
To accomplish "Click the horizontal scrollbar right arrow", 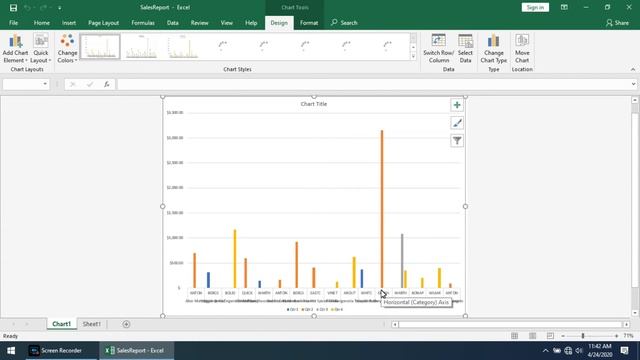I will click(x=626, y=324).
